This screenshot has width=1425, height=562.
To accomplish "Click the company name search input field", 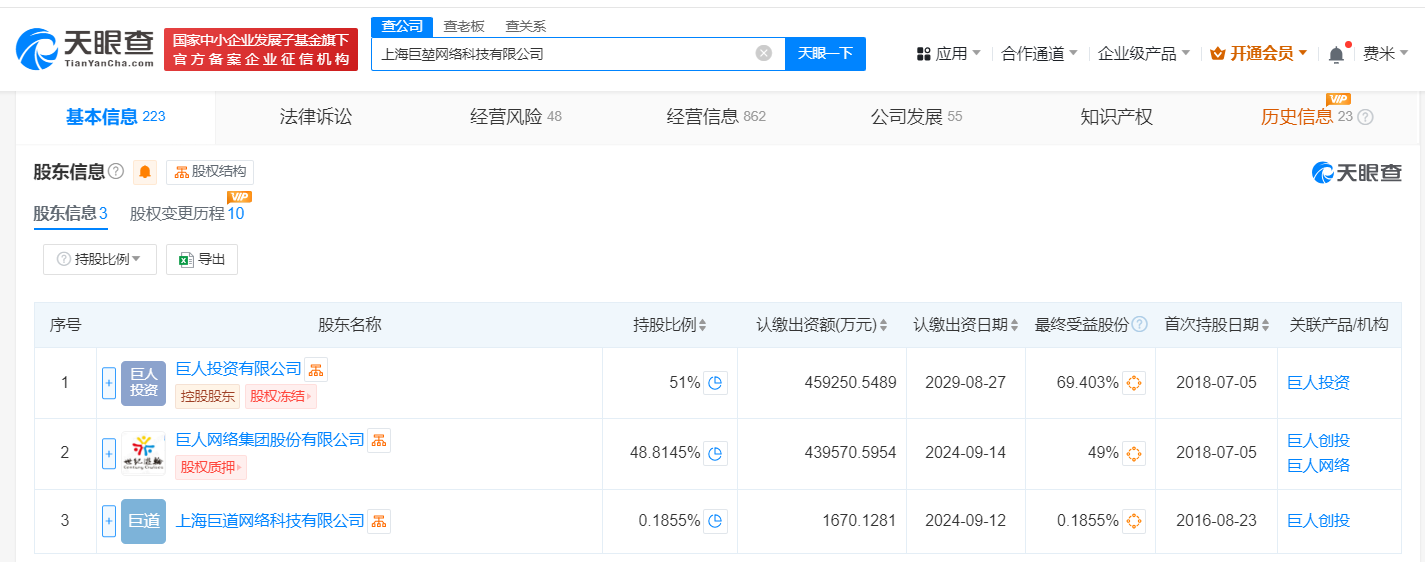I will click(565, 54).
